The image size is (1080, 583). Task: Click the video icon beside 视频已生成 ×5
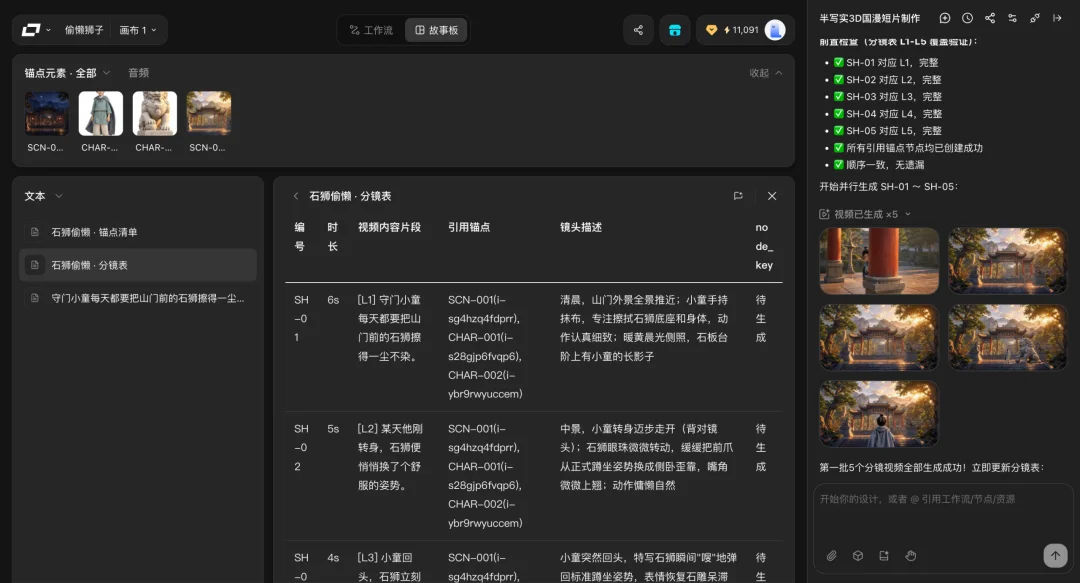click(824, 214)
